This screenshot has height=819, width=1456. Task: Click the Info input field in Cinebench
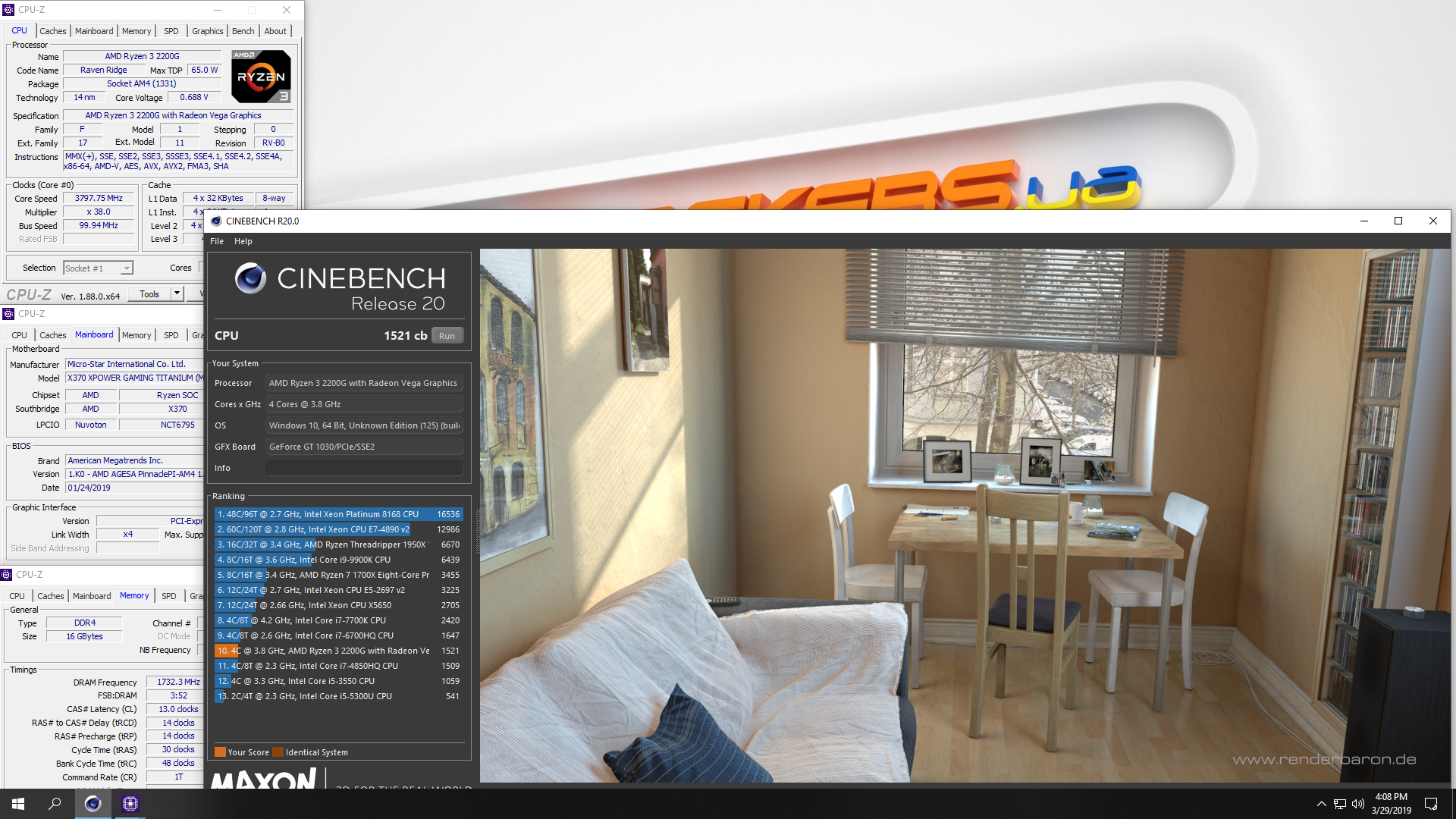tap(364, 468)
